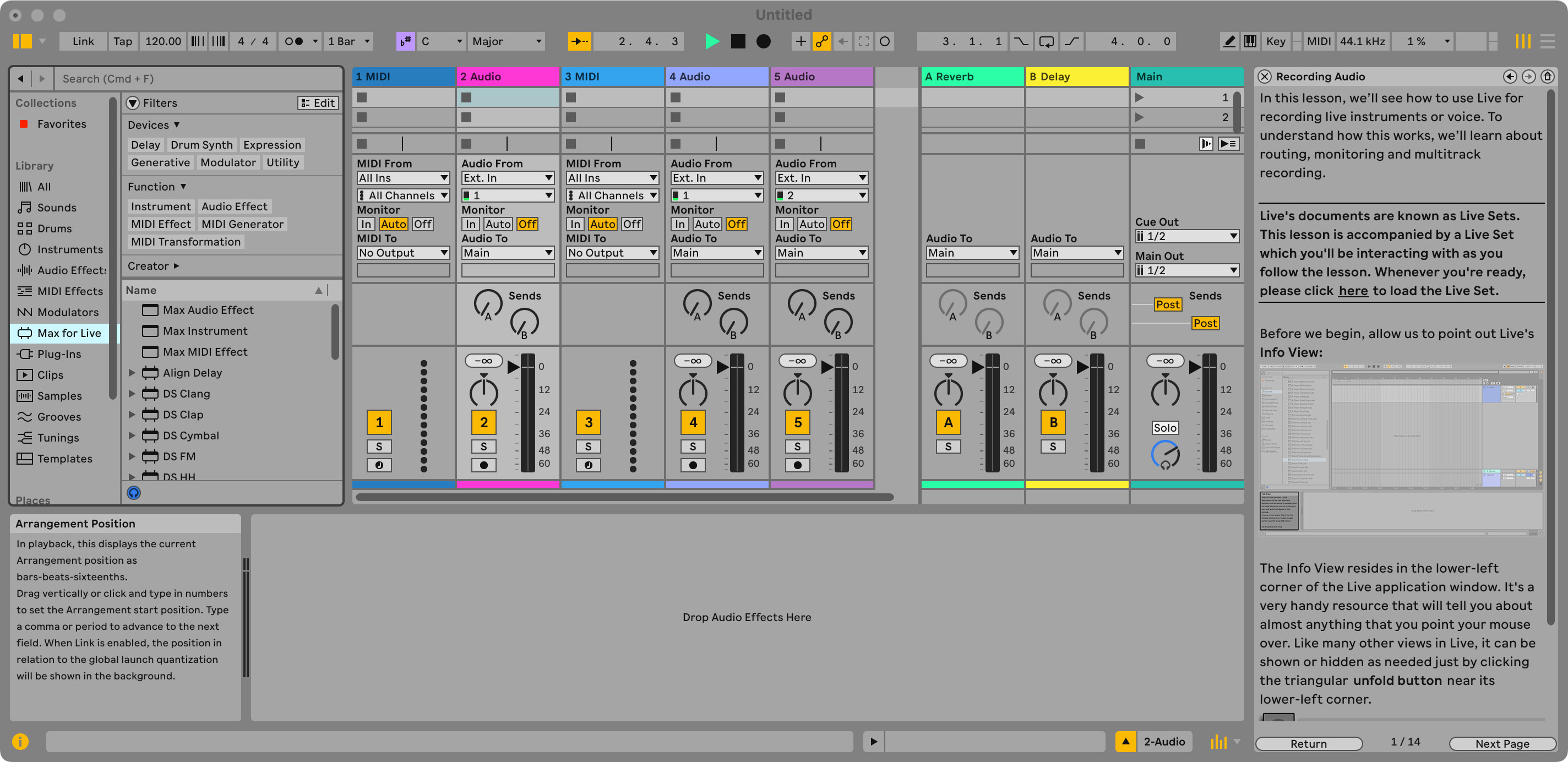Open A Reverb Audio To dropdown

tap(972, 253)
